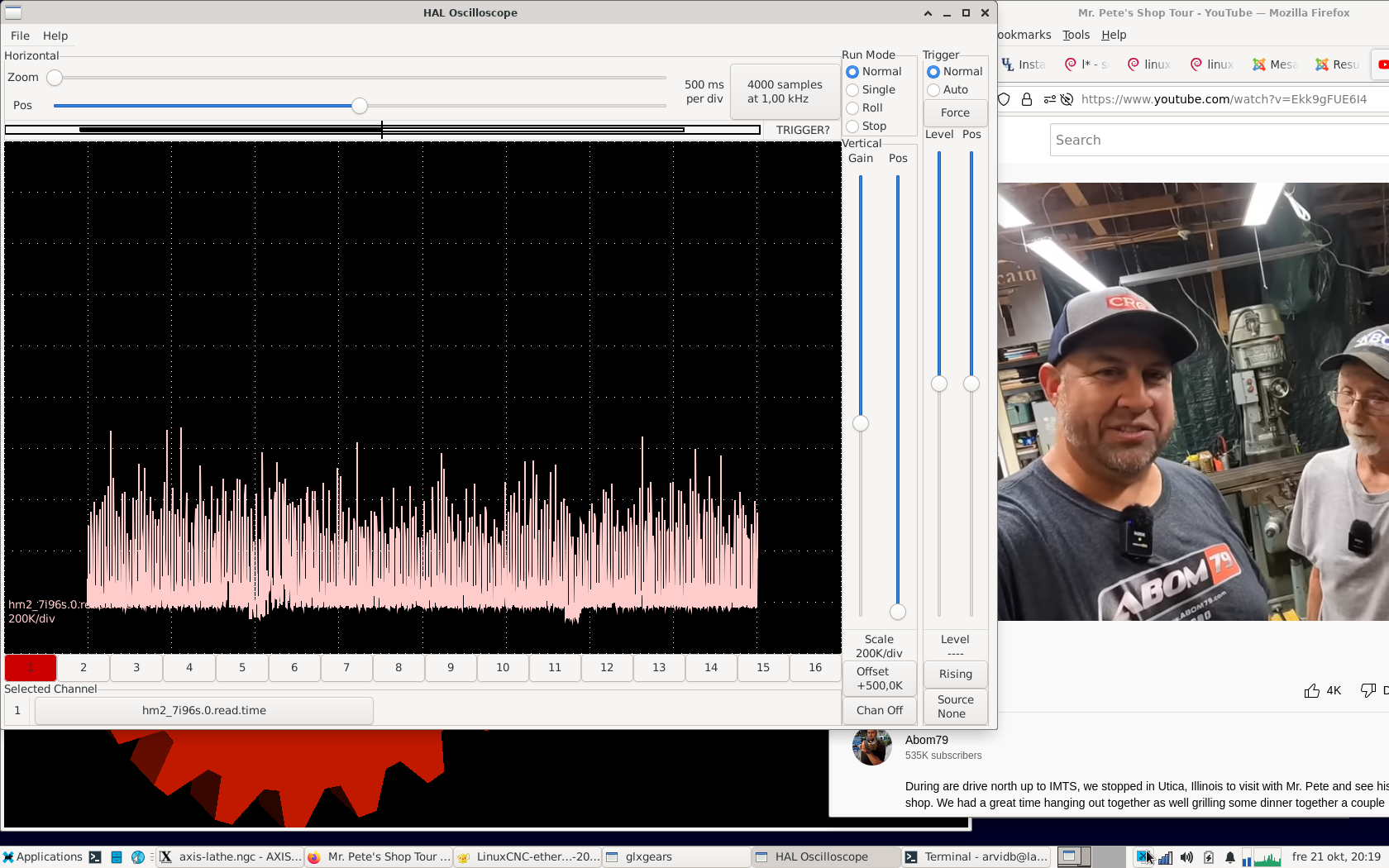
Task: Set Run Mode to Single
Action: pos(871,89)
